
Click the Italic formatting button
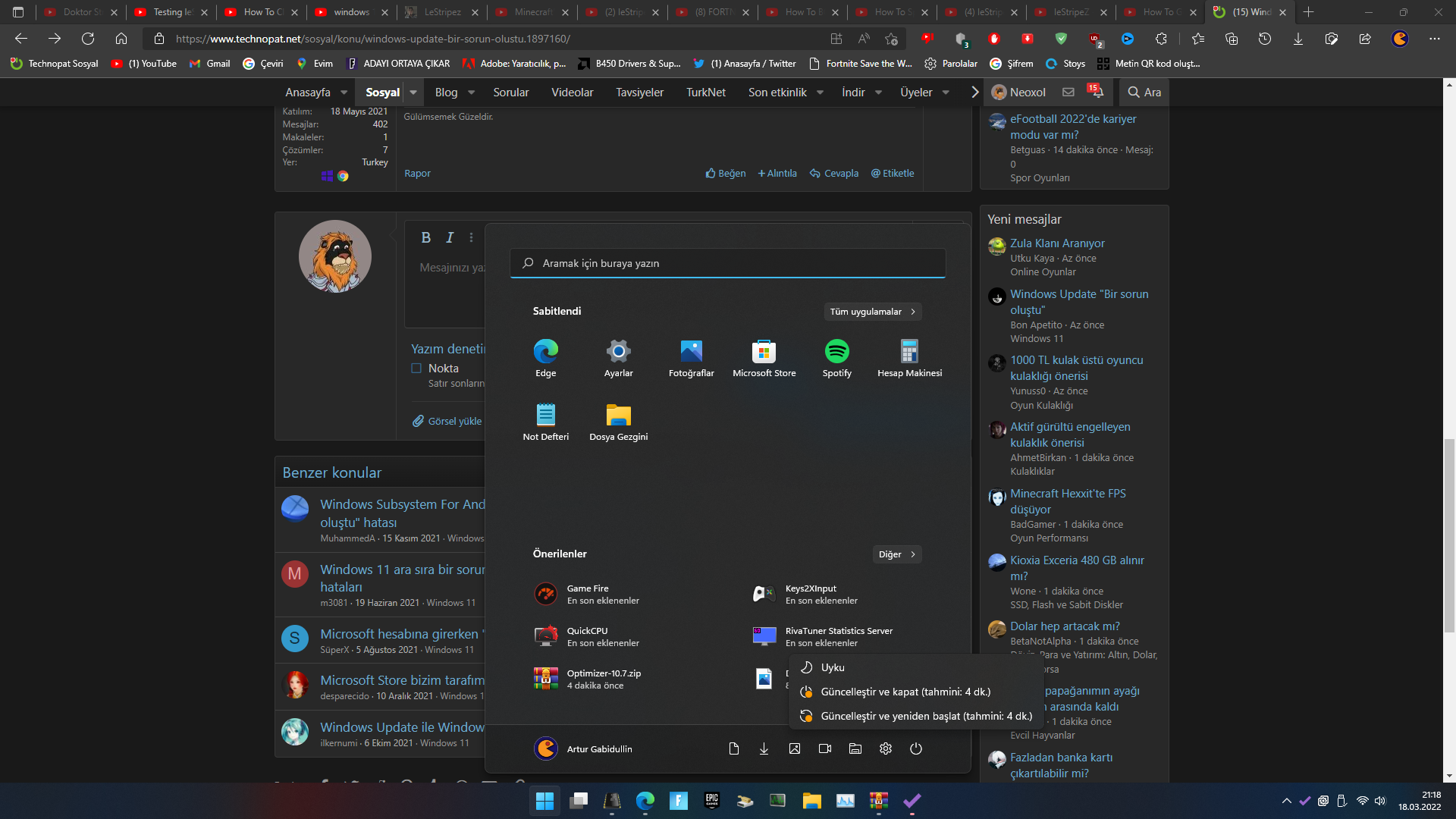tap(449, 237)
